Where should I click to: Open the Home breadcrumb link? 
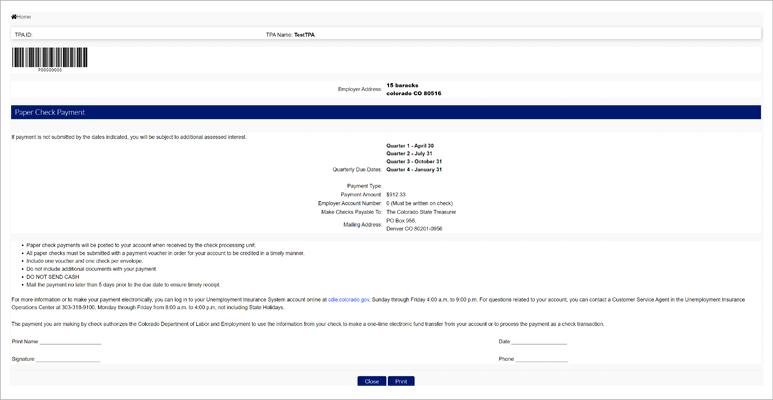(x=24, y=17)
